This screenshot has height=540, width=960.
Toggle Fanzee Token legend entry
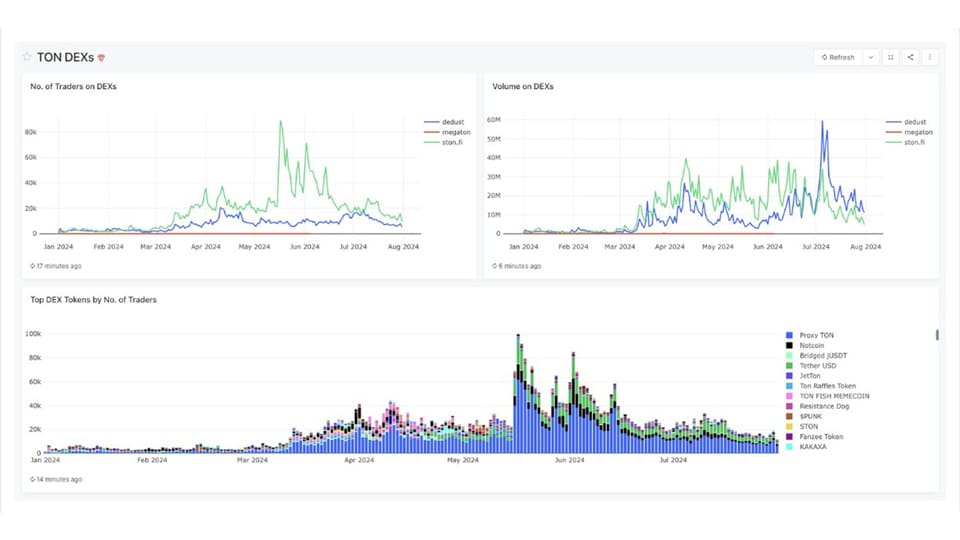tap(815, 437)
